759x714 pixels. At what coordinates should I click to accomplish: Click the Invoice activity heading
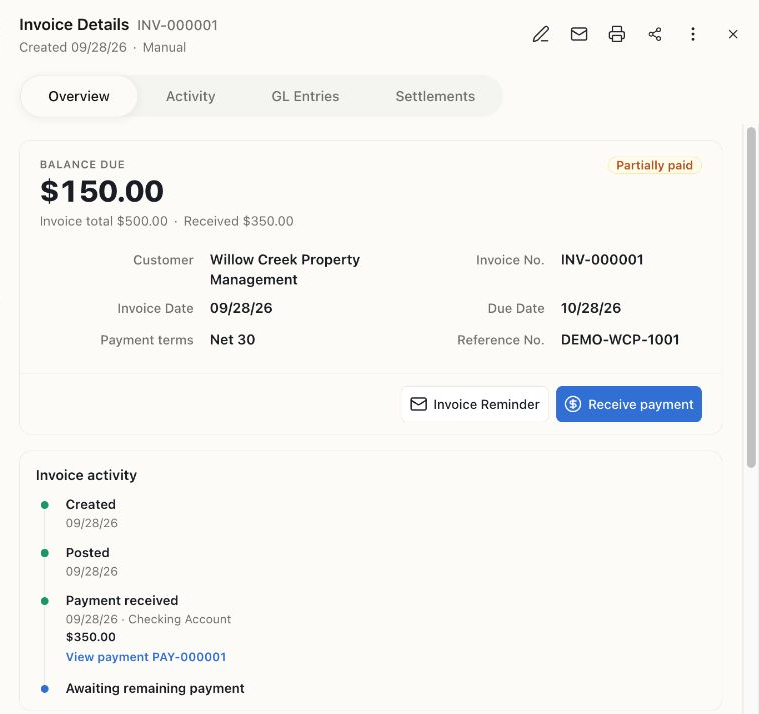click(x=87, y=475)
